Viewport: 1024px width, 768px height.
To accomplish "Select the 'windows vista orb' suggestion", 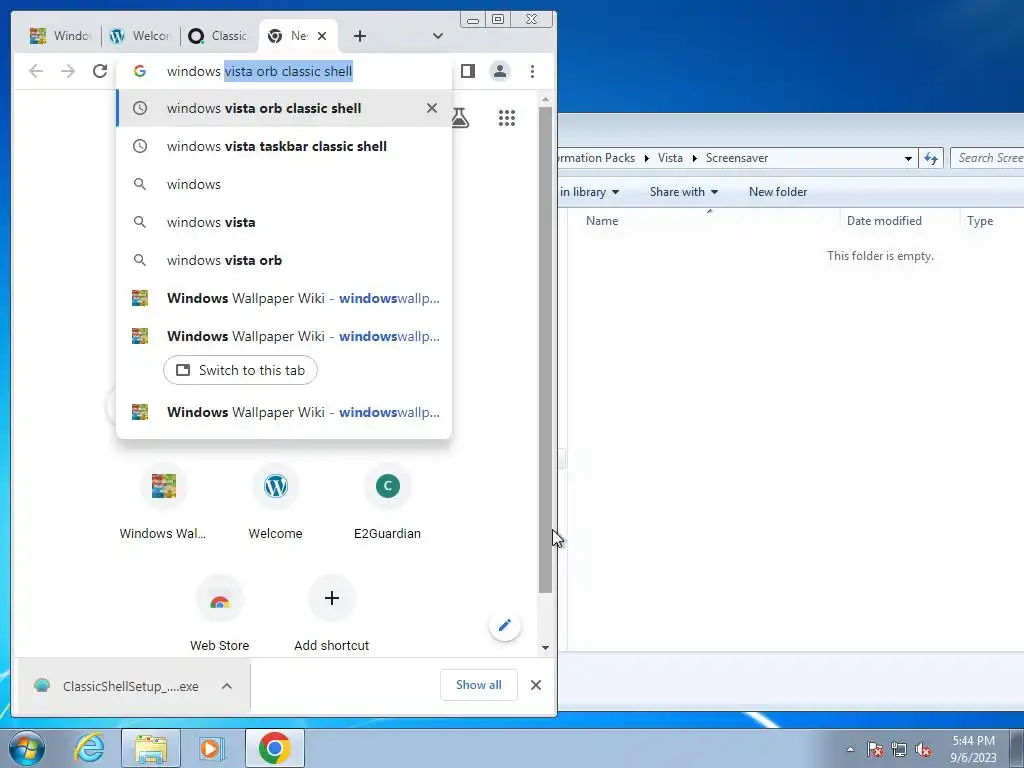I will 284,260.
